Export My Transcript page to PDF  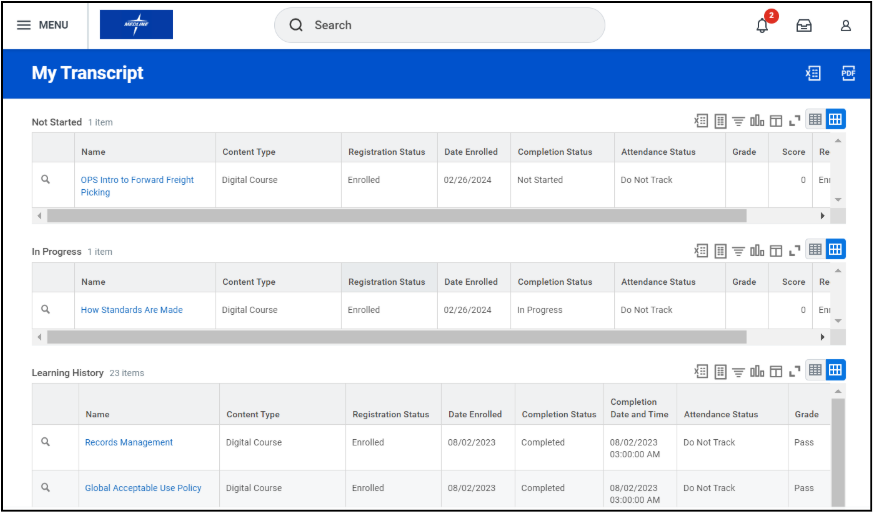[848, 73]
